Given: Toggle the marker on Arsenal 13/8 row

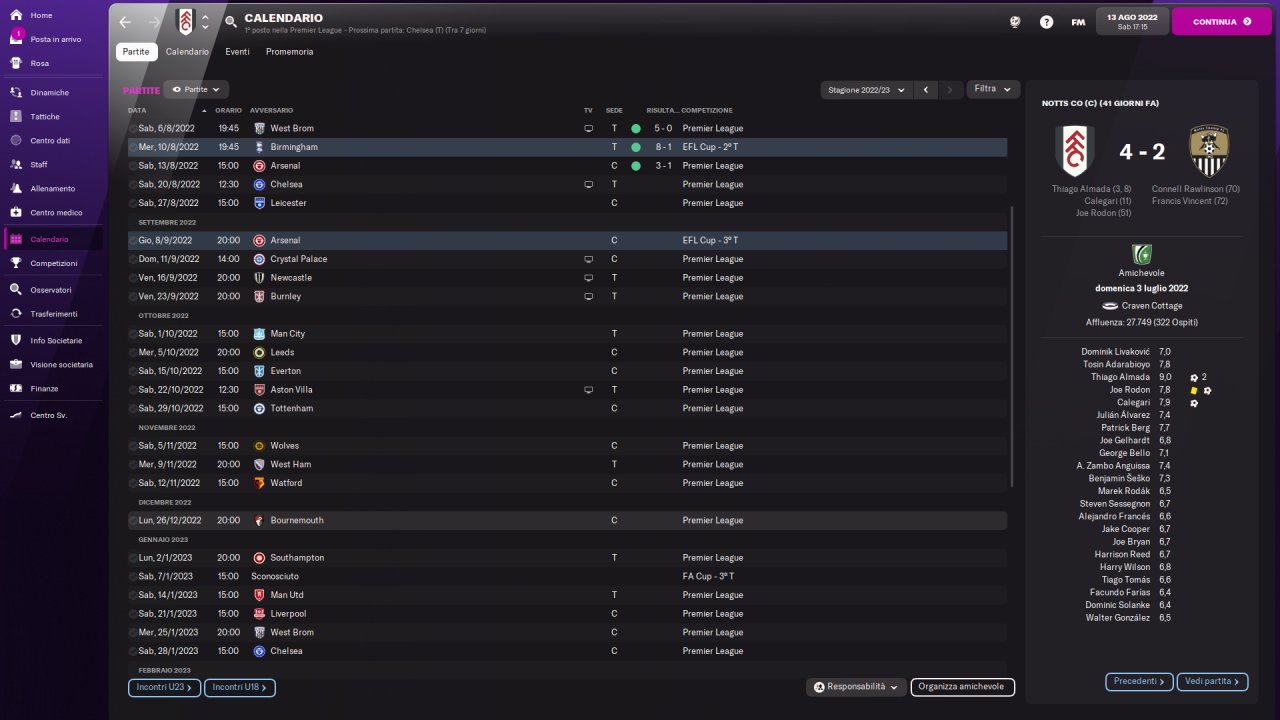Looking at the screenshot, I should tap(133, 166).
